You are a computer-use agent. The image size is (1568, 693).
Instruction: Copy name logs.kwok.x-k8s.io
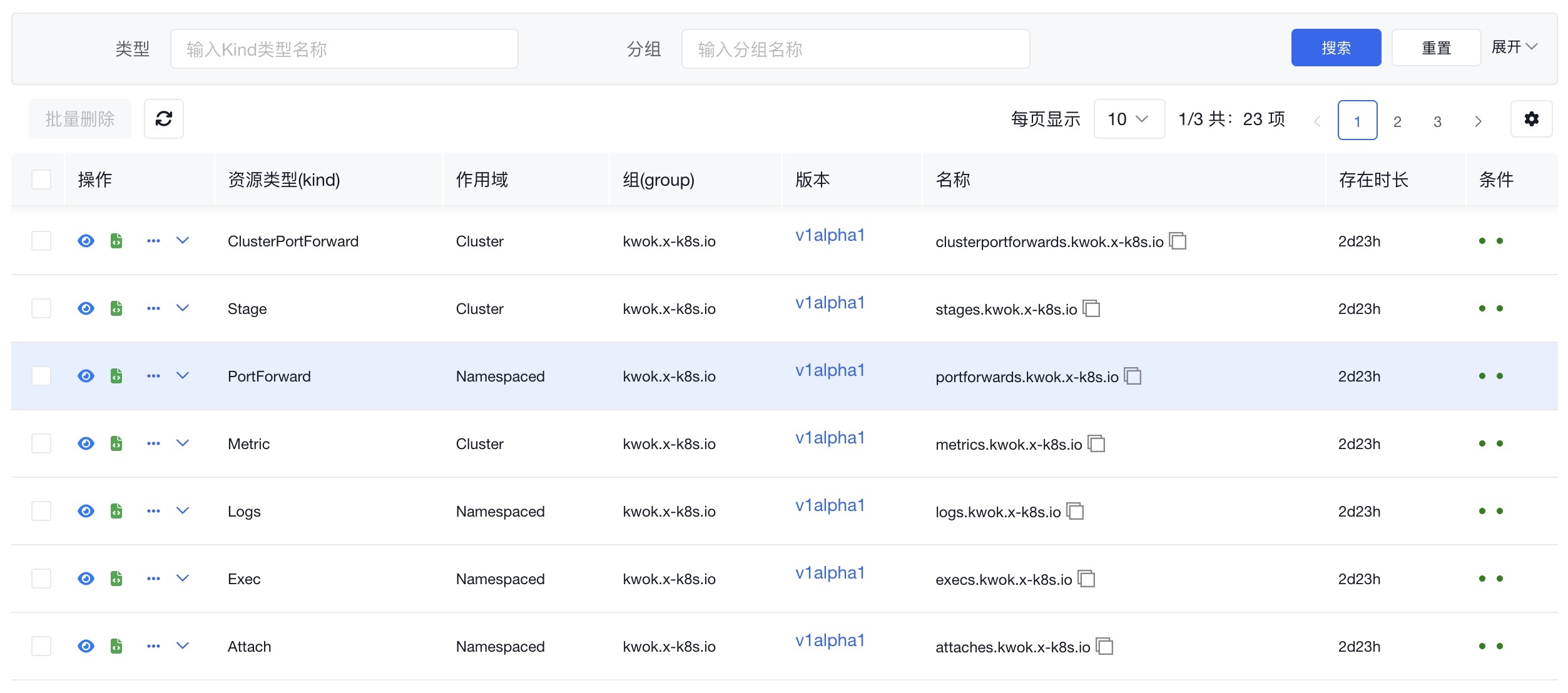[x=1076, y=511]
